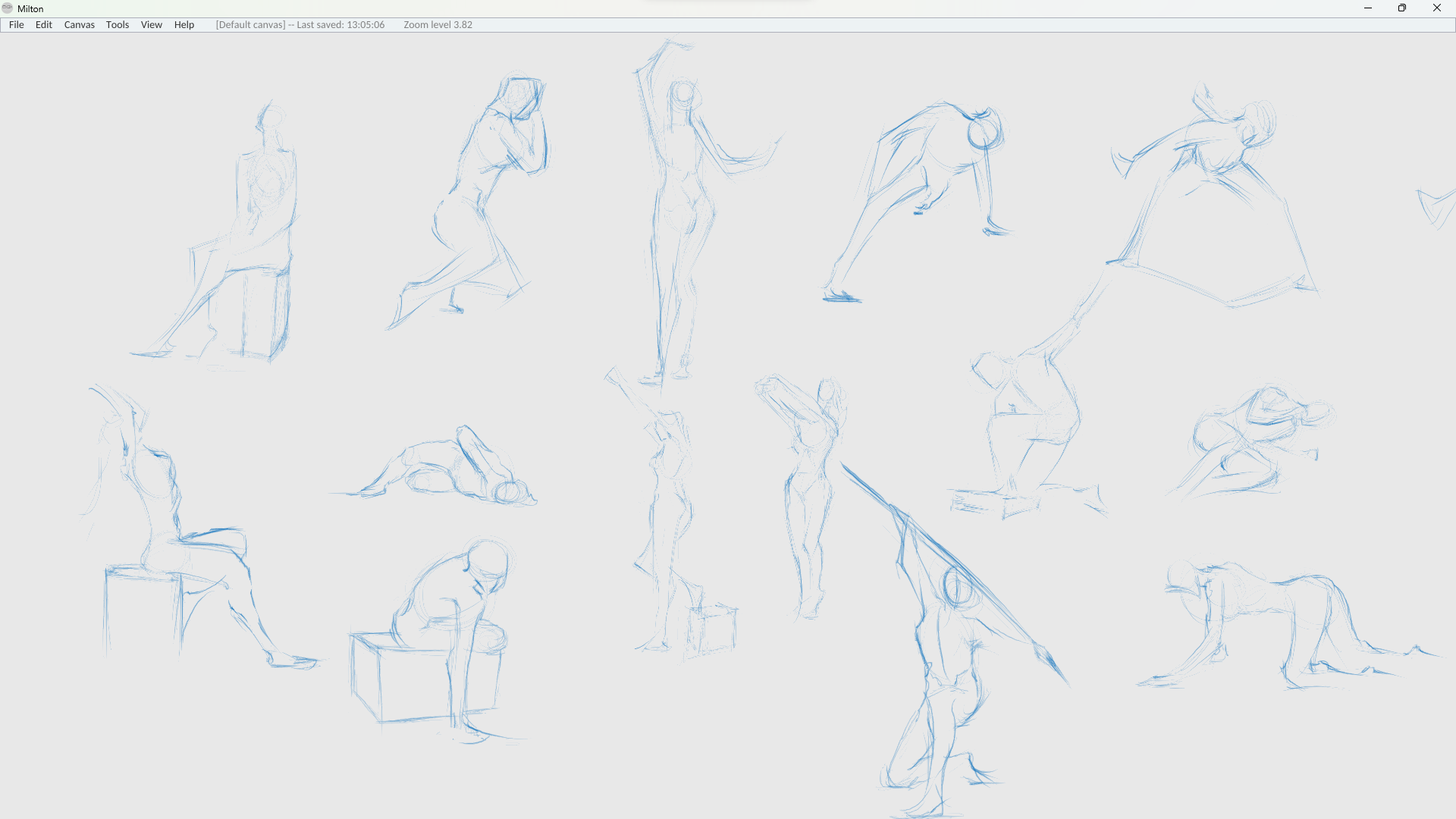The height and width of the screenshot is (819, 1456).
Task: Click the crawling figure sketch on all fours
Action: (1282, 622)
